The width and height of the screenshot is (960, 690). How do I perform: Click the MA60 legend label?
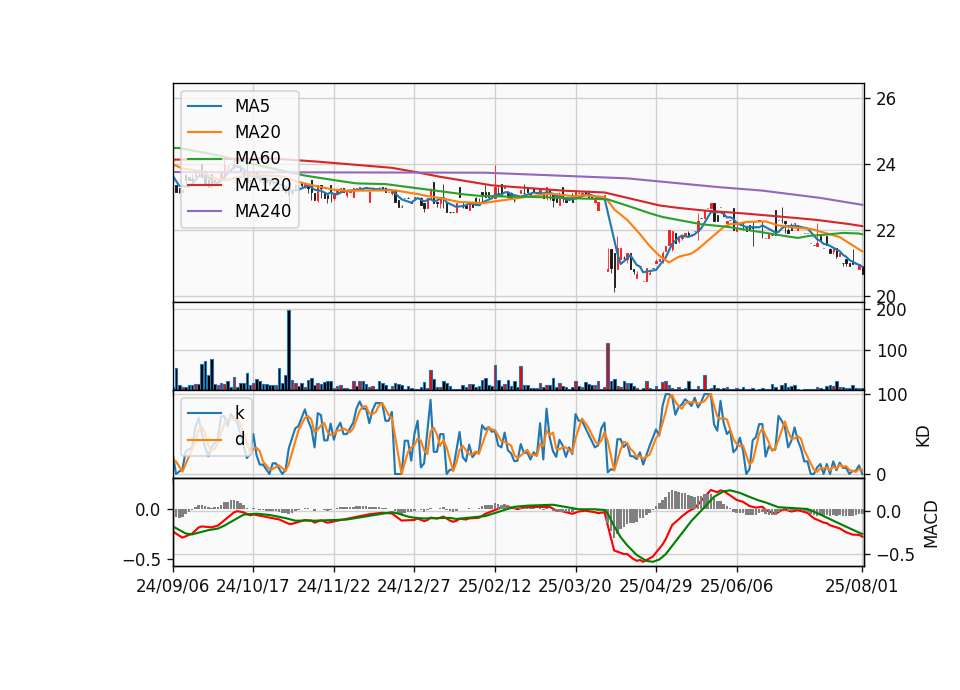click(x=257, y=158)
